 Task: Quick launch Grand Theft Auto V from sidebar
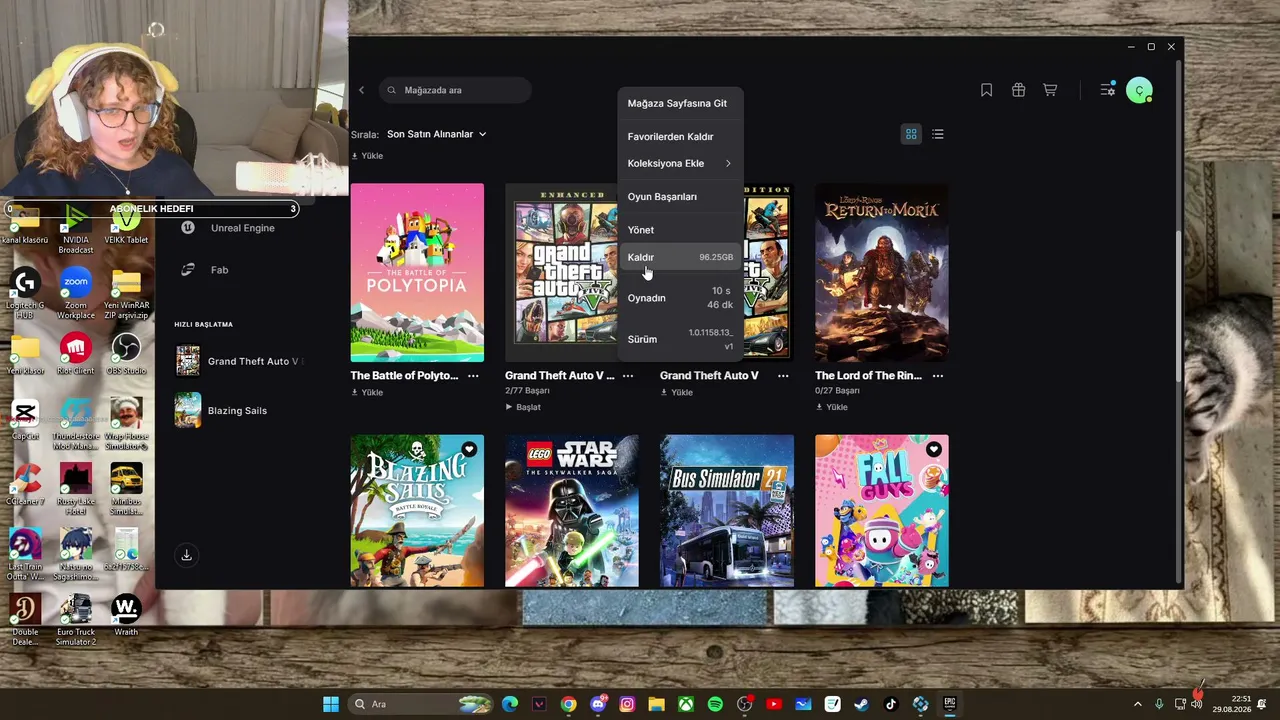click(x=238, y=361)
